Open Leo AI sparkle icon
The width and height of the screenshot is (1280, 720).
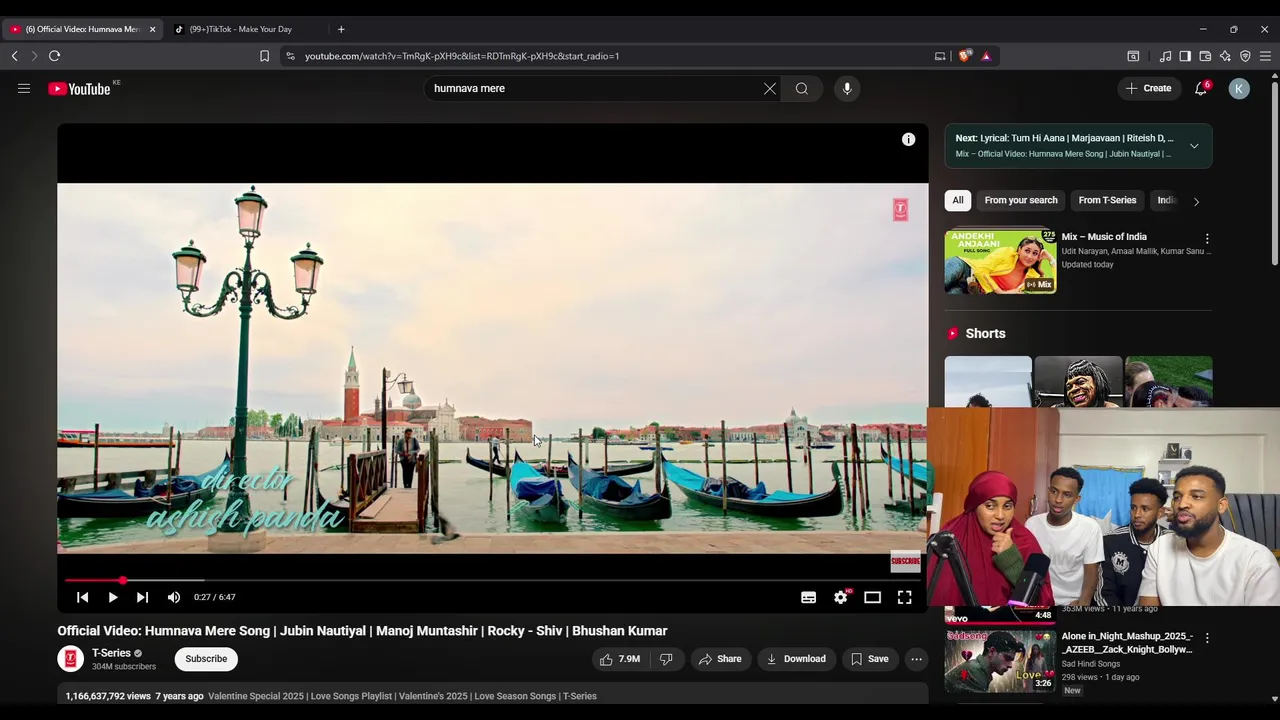coord(1225,56)
